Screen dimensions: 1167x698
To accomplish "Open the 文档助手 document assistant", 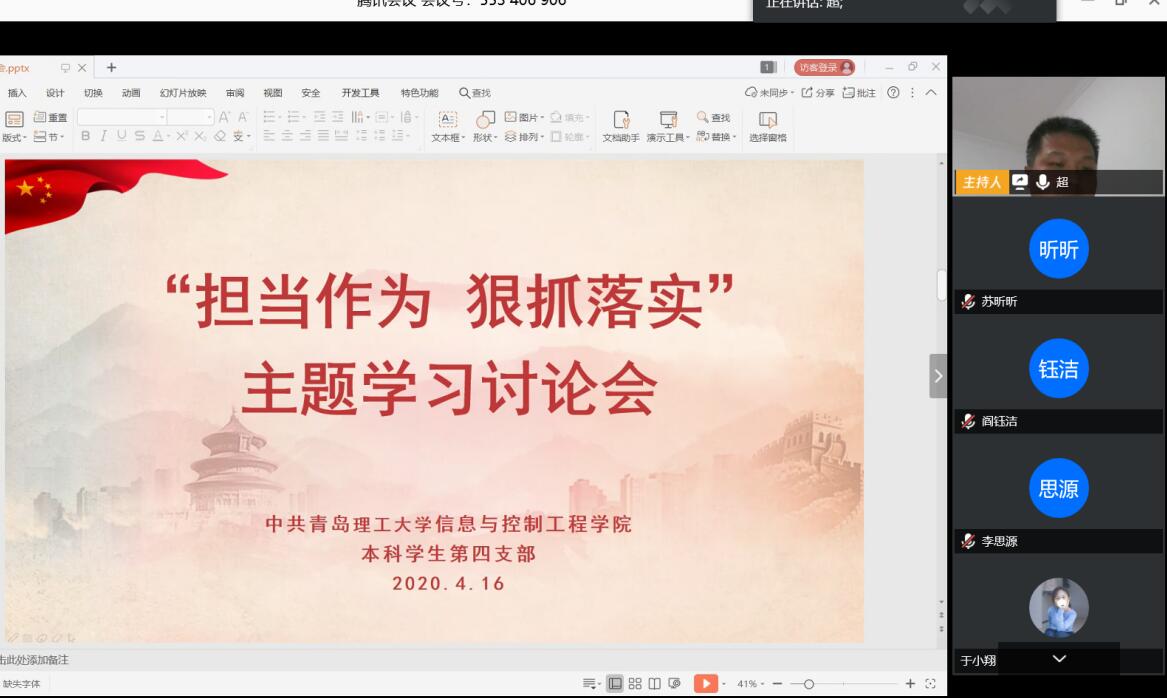I will pyautogui.click(x=621, y=126).
